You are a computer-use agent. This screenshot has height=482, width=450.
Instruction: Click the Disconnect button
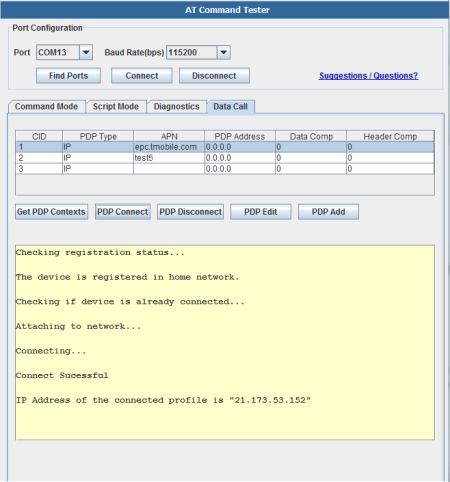coord(214,76)
